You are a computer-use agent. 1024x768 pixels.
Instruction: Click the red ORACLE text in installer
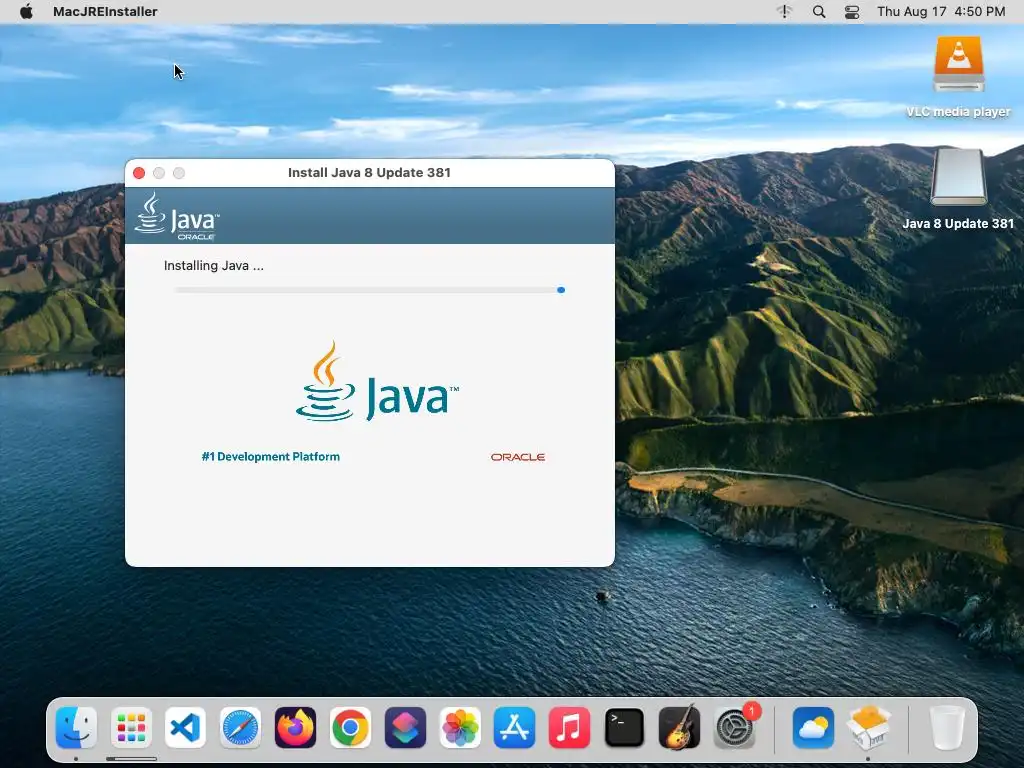click(x=518, y=457)
